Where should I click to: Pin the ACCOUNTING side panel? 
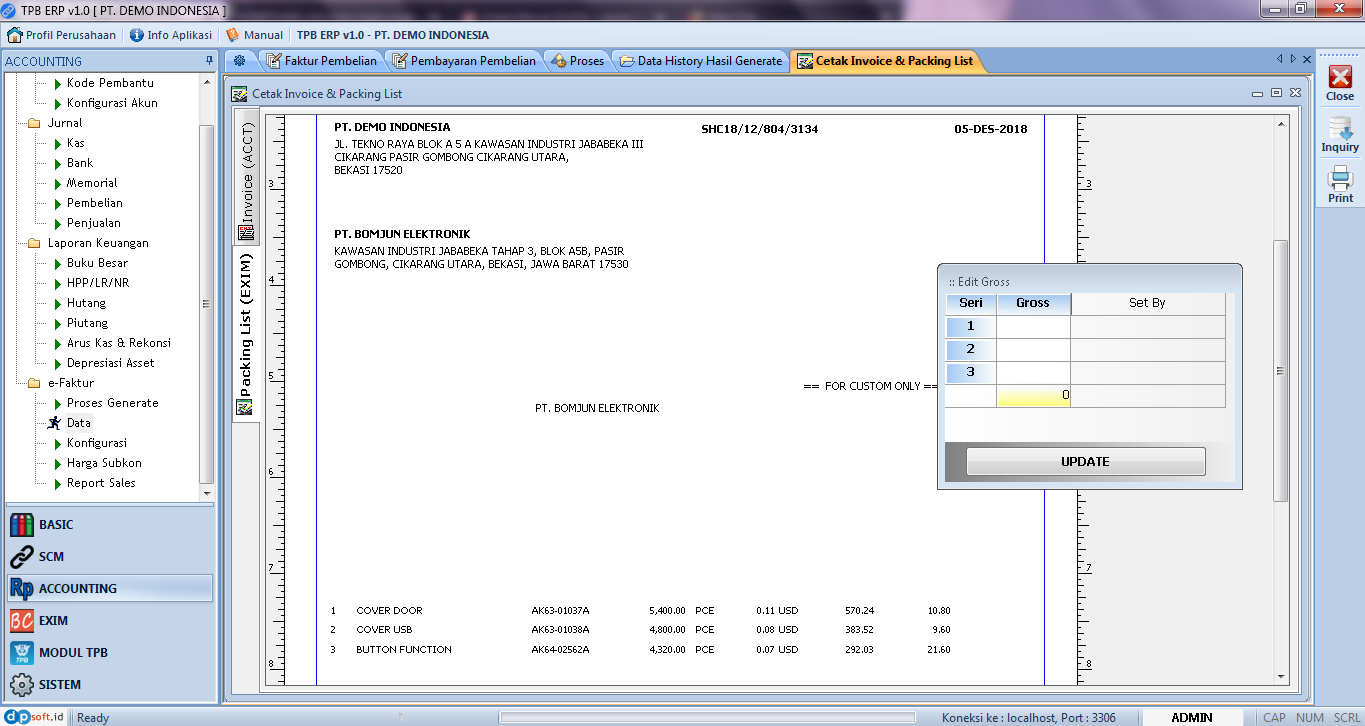tap(208, 61)
